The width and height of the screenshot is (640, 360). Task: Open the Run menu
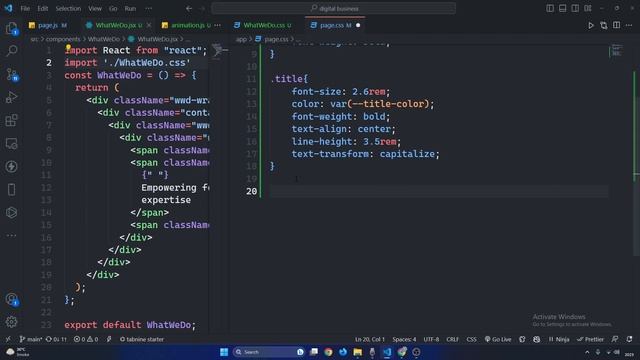(130, 8)
